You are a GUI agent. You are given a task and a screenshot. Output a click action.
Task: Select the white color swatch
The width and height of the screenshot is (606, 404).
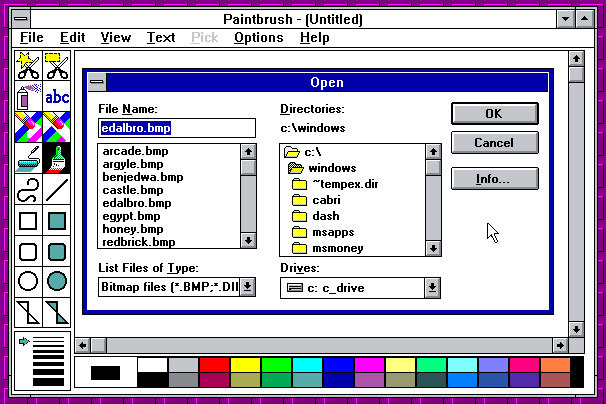pyautogui.click(x=152, y=365)
